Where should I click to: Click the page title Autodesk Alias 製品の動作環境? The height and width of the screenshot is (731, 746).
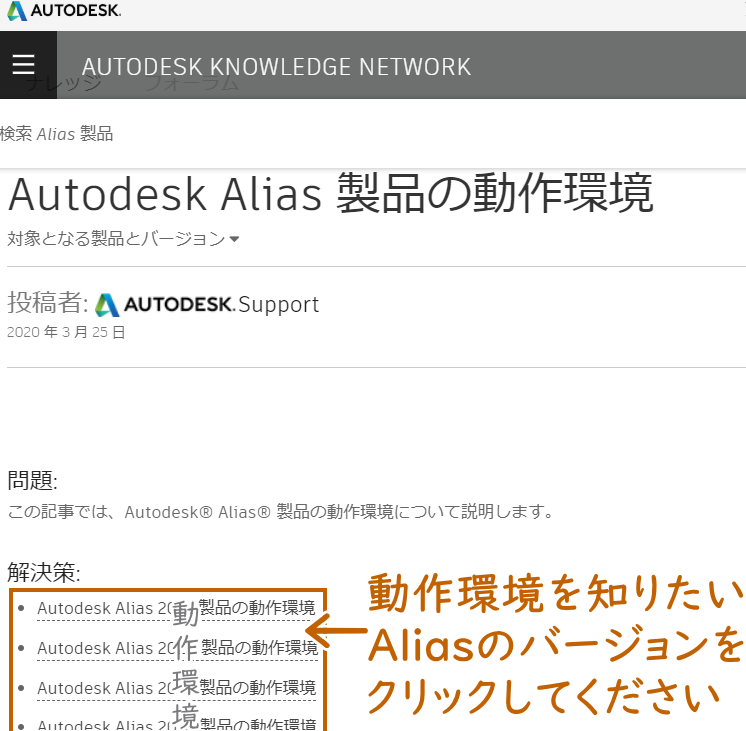pyautogui.click(x=331, y=194)
